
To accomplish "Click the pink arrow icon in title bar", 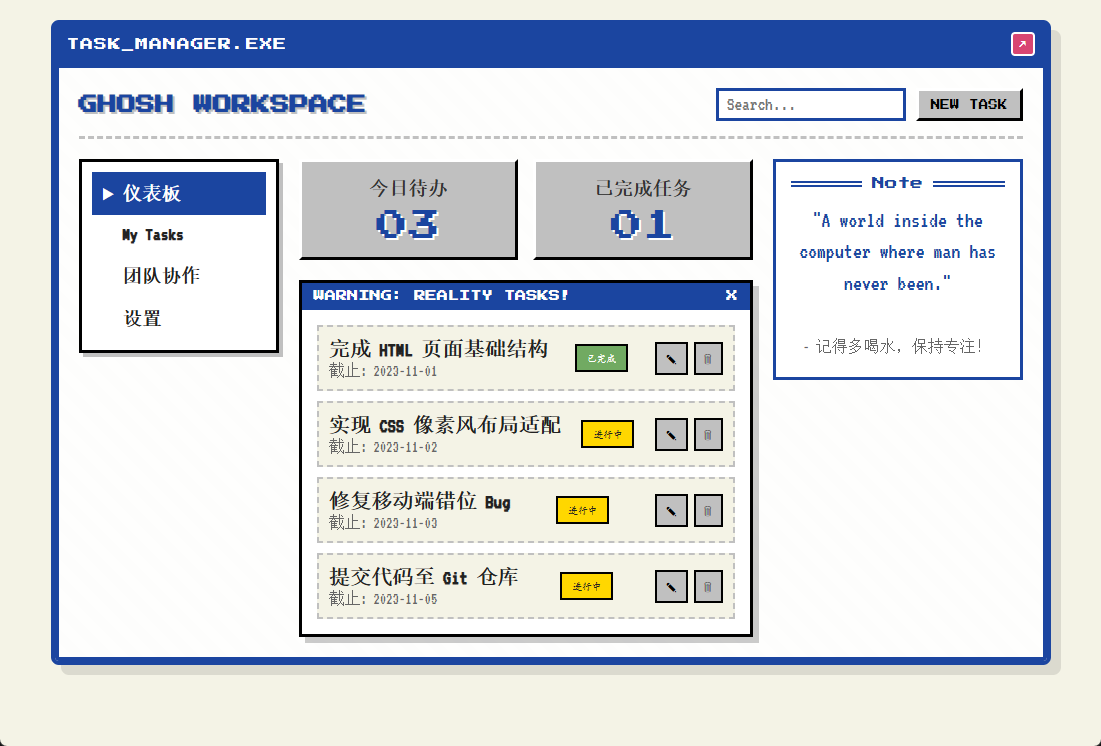I will [1022, 44].
